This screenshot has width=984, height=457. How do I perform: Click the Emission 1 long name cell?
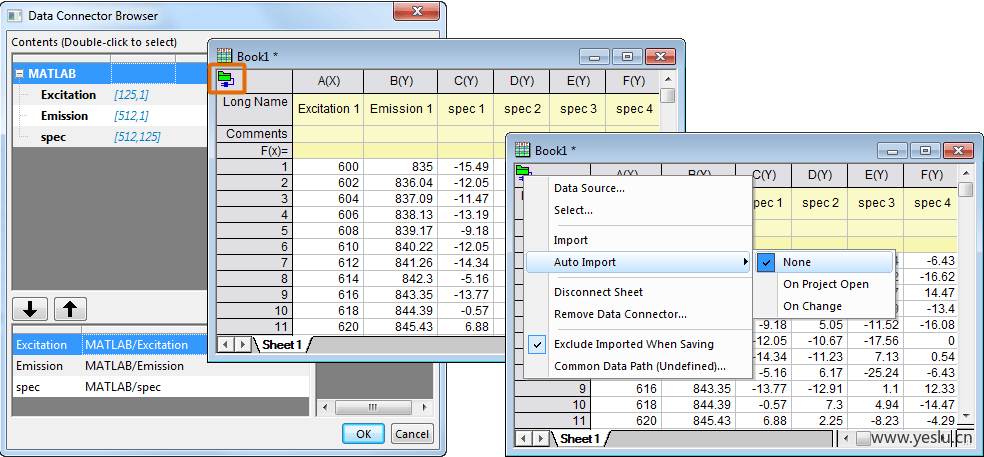(x=400, y=109)
